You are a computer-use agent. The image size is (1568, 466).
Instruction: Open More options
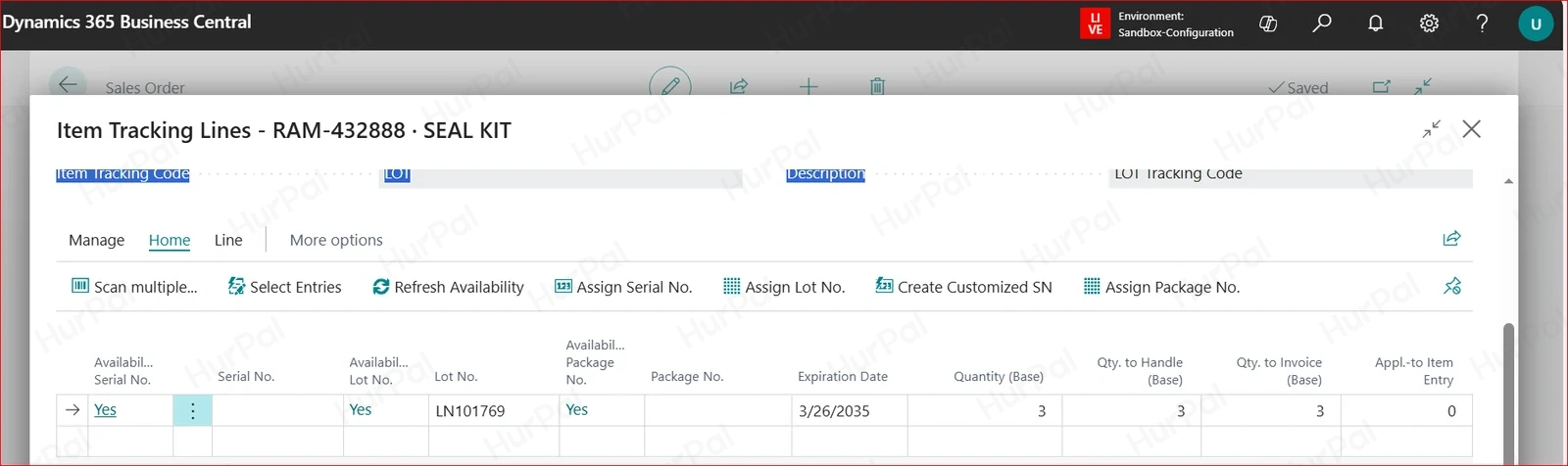coord(336,240)
